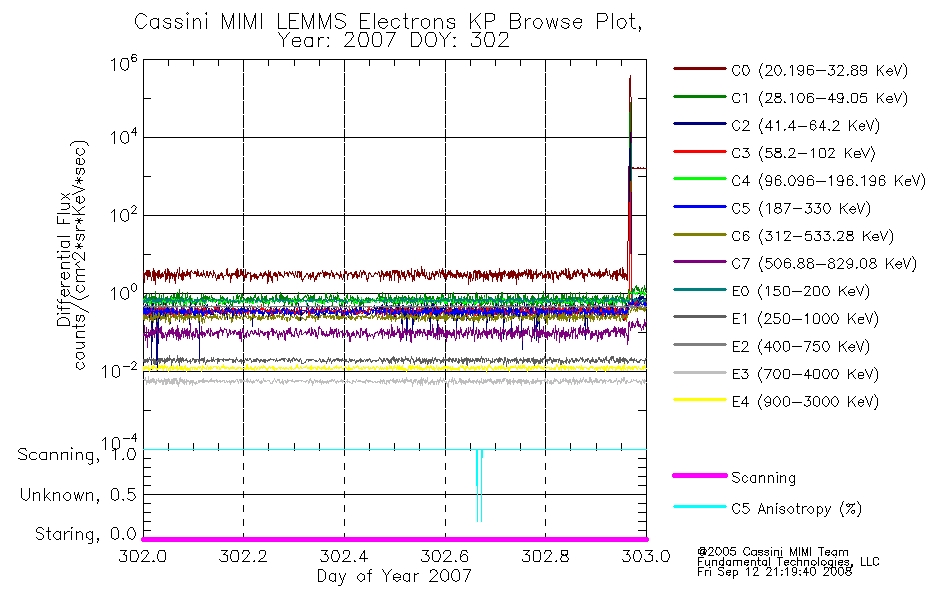Click the C7 purple legend line

click(x=699, y=262)
